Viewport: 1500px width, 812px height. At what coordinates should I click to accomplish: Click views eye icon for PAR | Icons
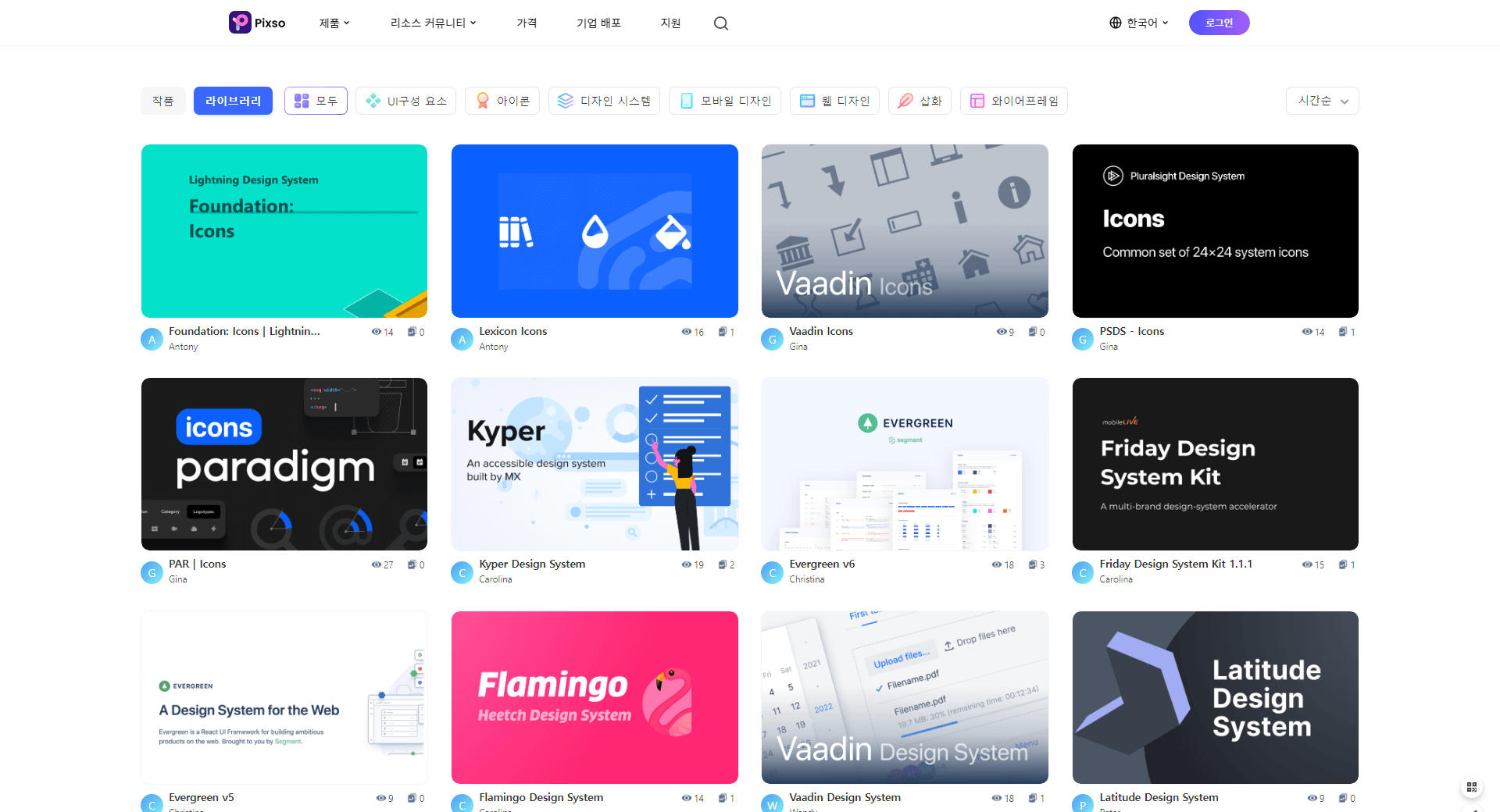coord(376,564)
